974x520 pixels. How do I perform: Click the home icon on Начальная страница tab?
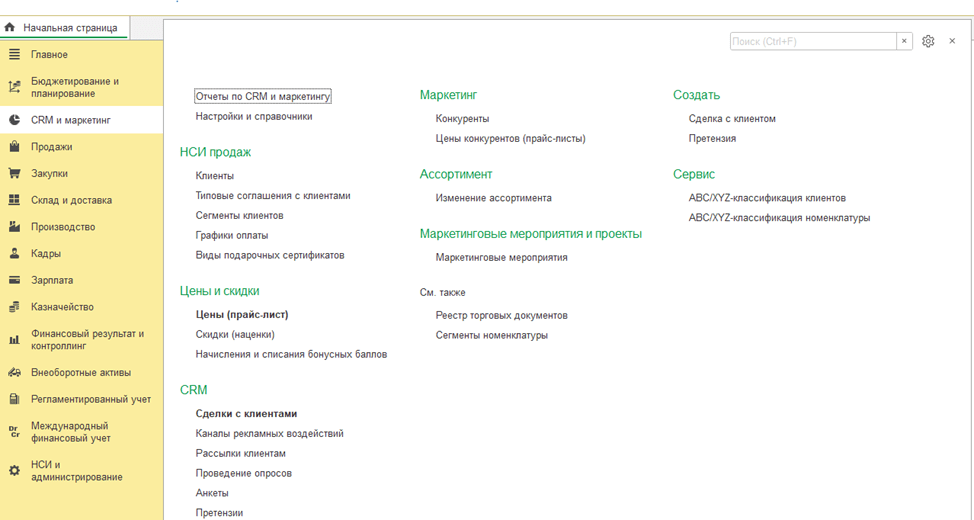(10, 28)
